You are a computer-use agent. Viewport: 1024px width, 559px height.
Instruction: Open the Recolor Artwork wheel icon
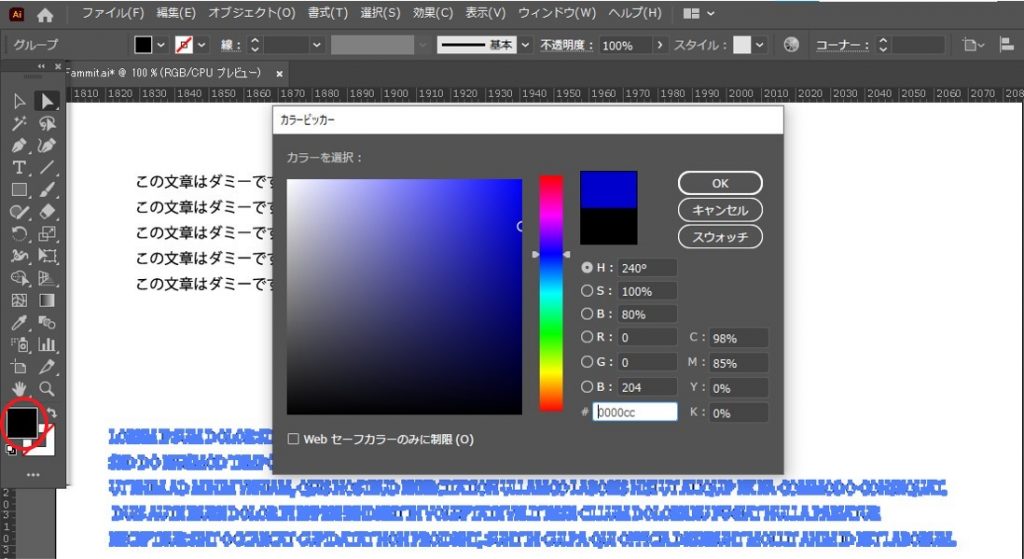pos(791,44)
